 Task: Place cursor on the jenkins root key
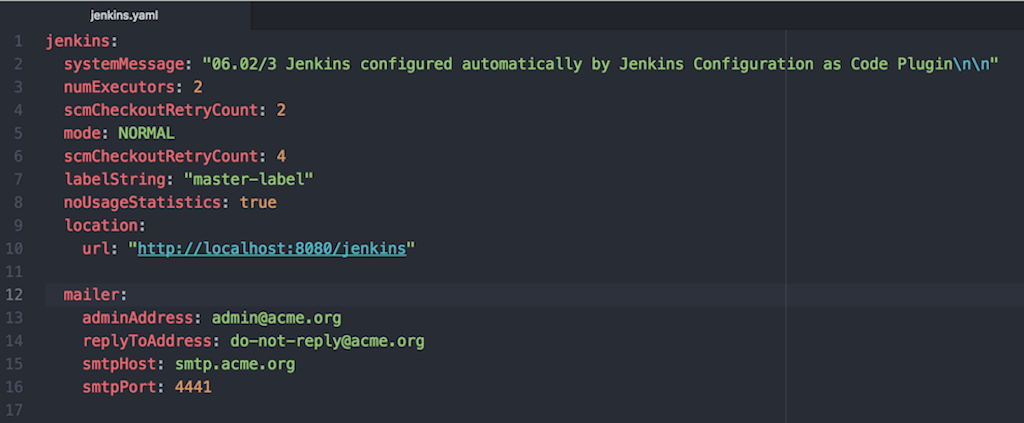coord(80,42)
